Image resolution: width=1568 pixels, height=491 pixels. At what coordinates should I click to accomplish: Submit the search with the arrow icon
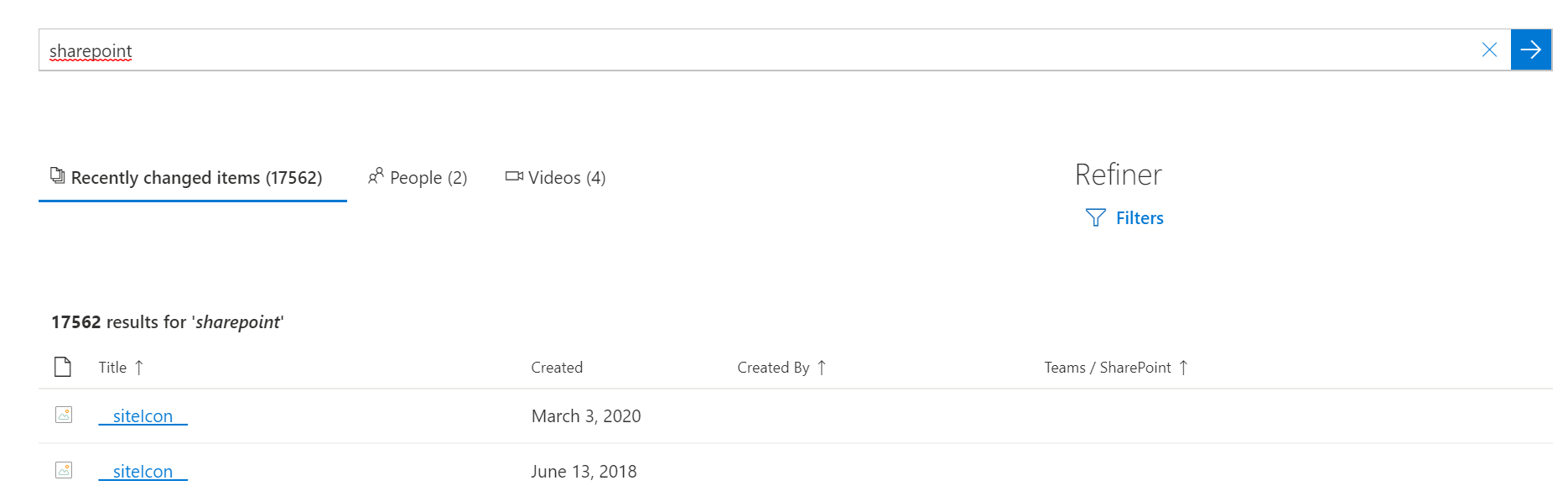click(1532, 50)
